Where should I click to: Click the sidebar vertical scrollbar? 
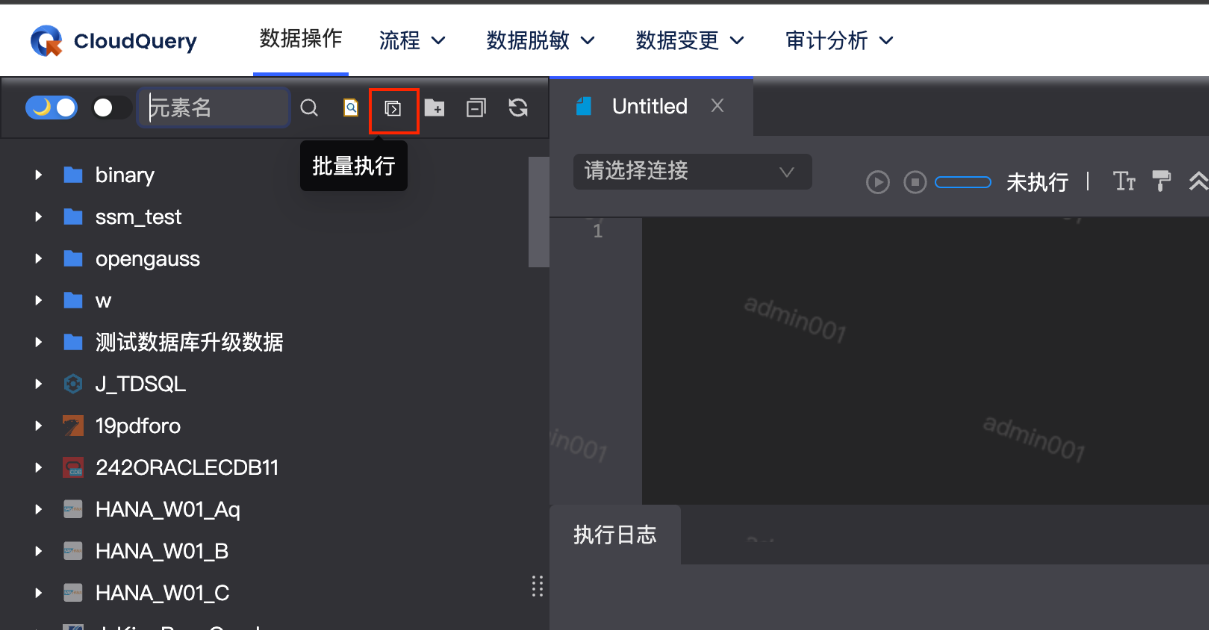coord(539,212)
